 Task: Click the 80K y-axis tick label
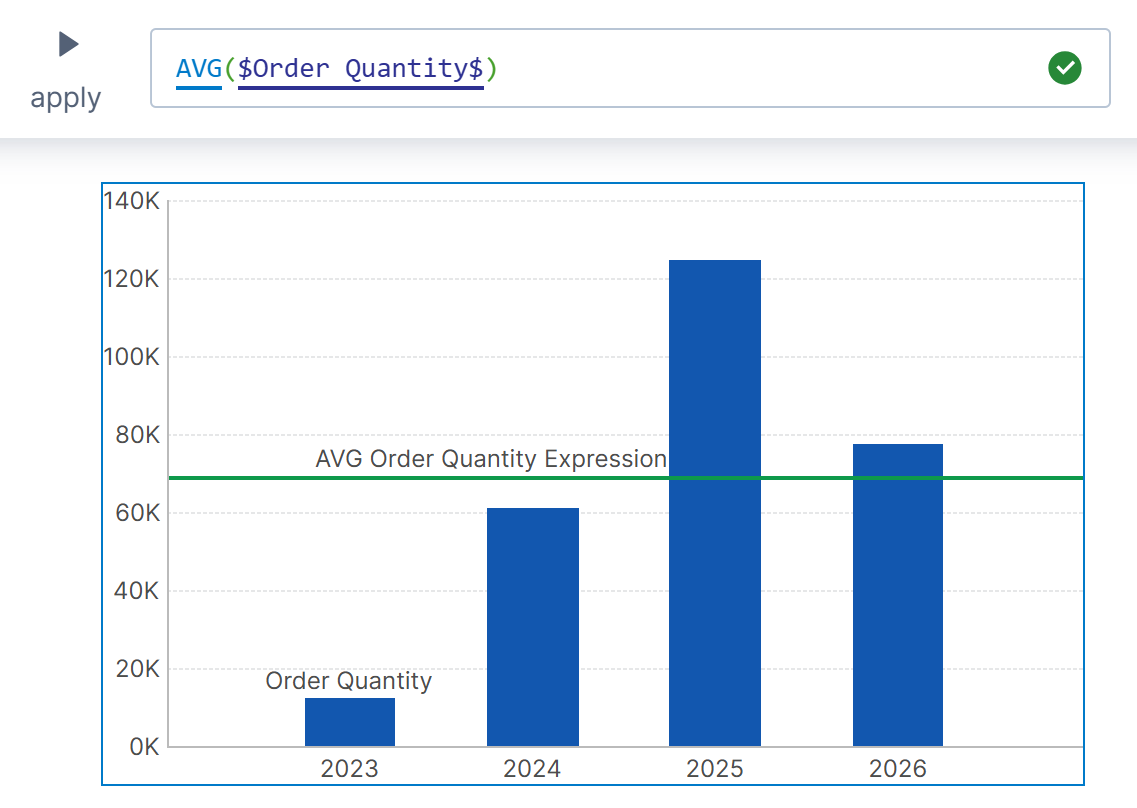point(136,435)
